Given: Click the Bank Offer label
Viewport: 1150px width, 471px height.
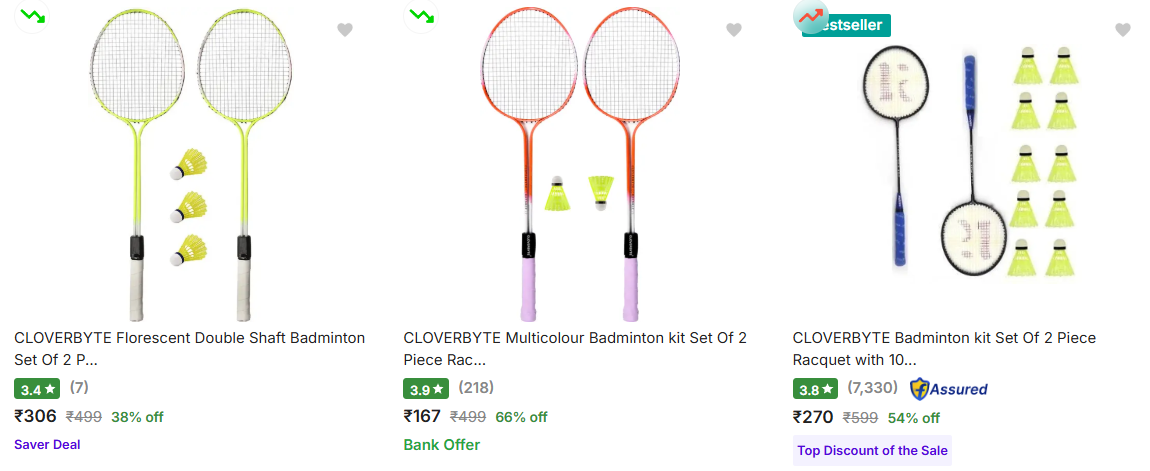Looking at the screenshot, I should coord(441,444).
